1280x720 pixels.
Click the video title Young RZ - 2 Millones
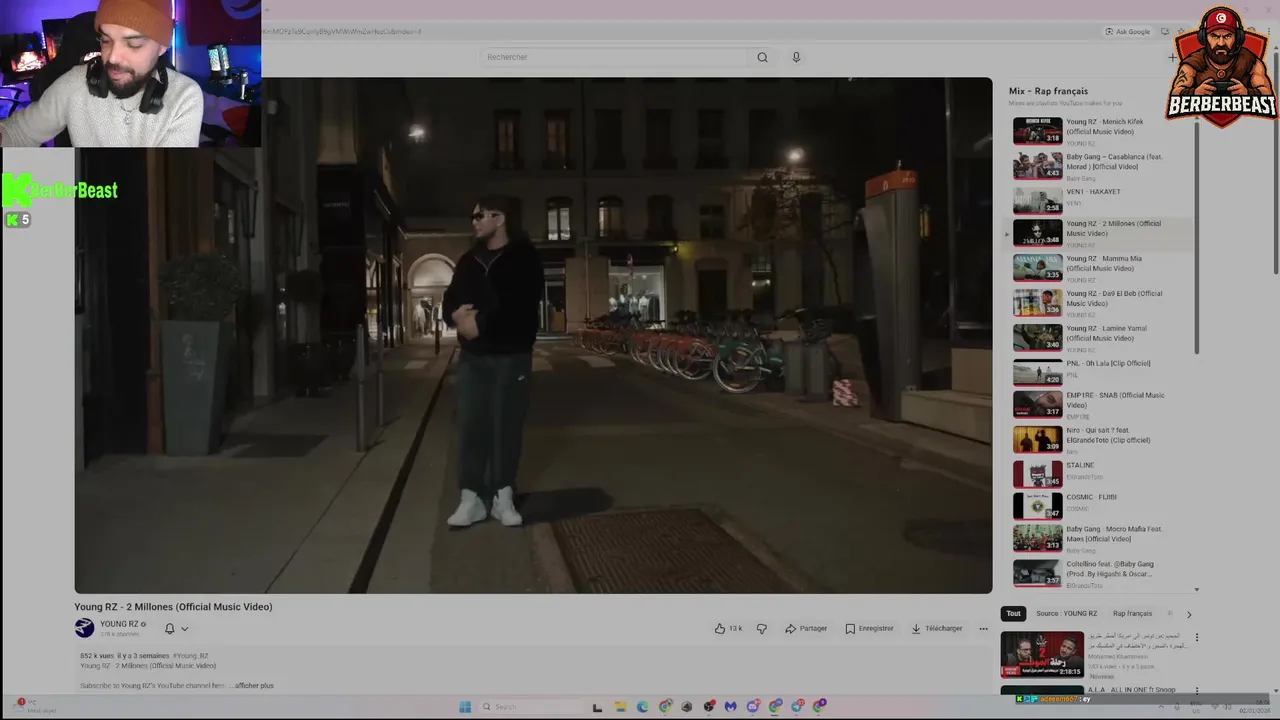pyautogui.click(x=173, y=607)
